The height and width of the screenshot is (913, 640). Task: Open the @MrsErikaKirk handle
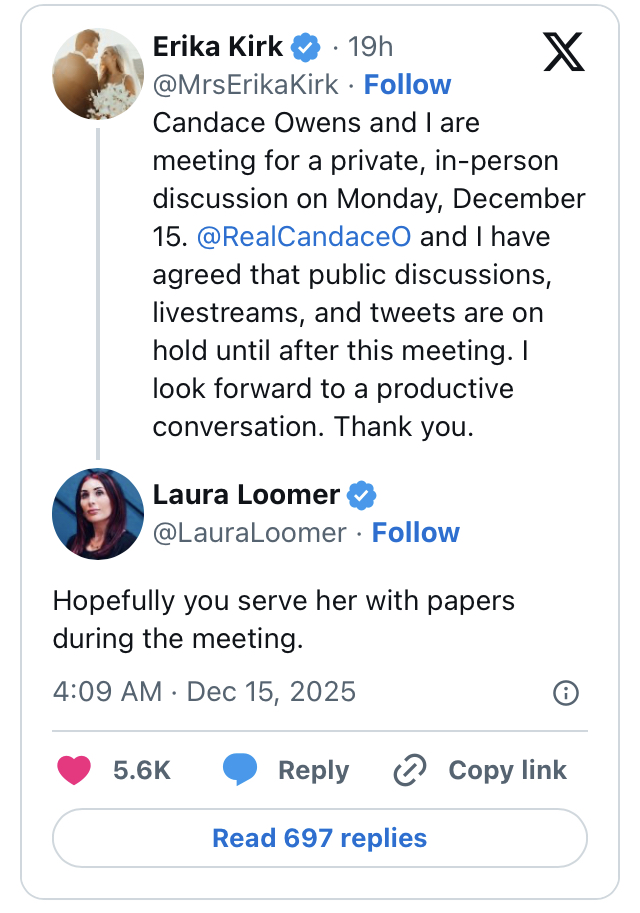click(x=246, y=85)
